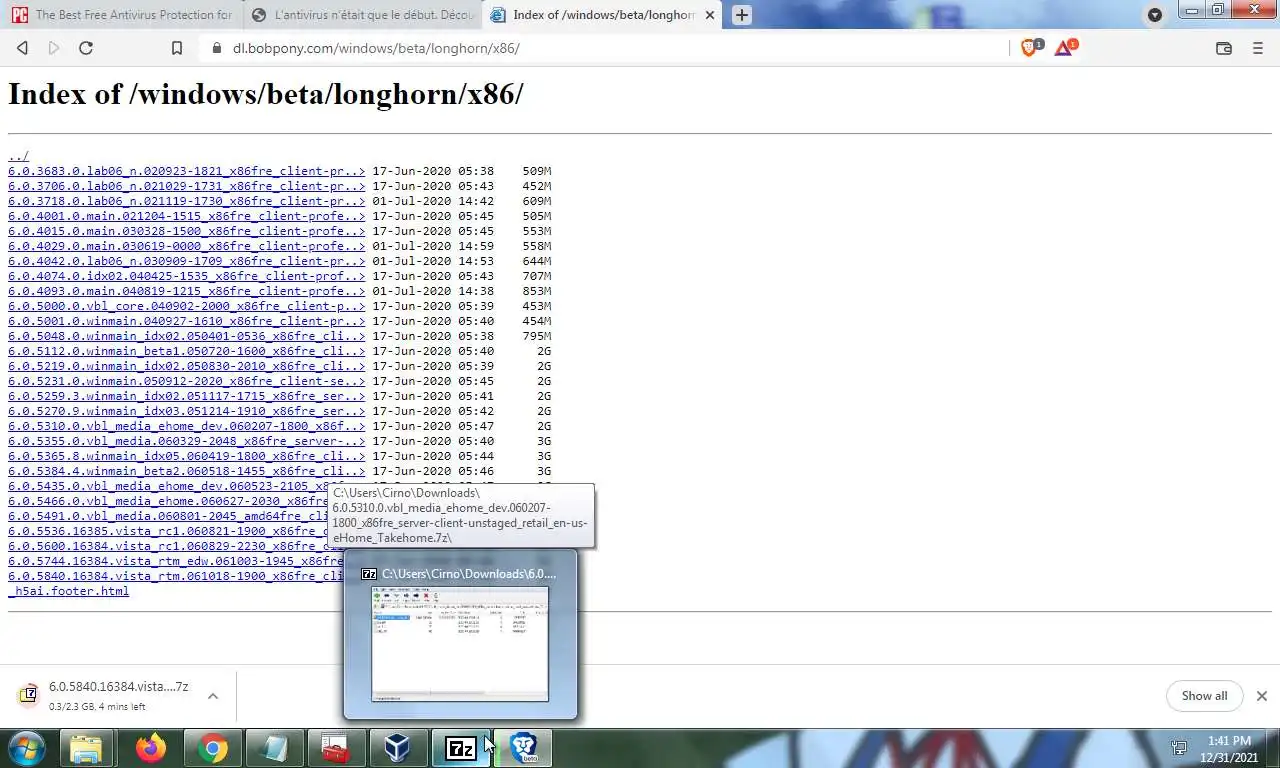Viewport: 1280px width, 768px height.
Task: Download build 6.0.4074.0 idx02 file
Action: [x=187, y=276]
